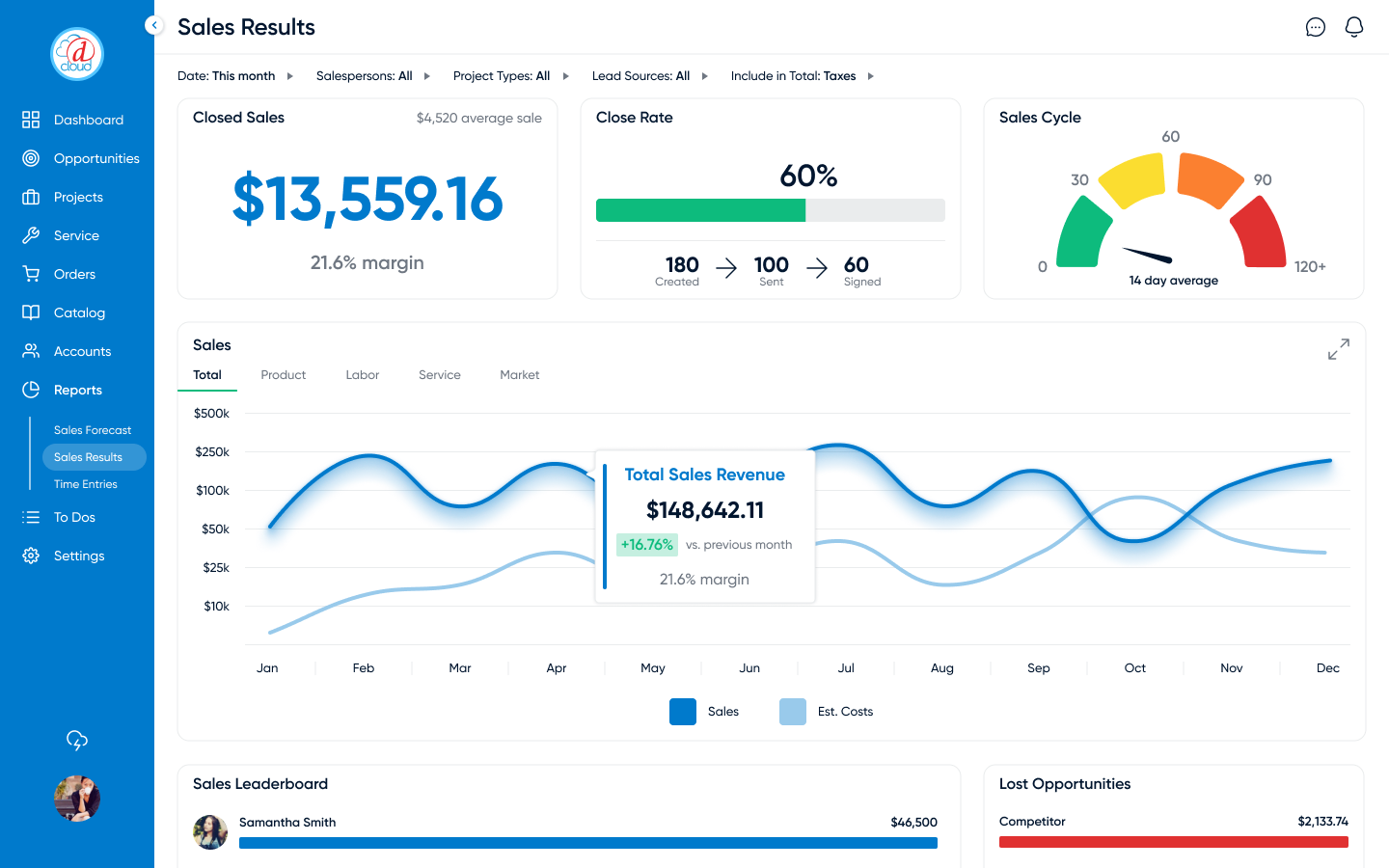Go to Dashboard in the sidebar
This screenshot has width=1389, height=868.
(x=89, y=120)
